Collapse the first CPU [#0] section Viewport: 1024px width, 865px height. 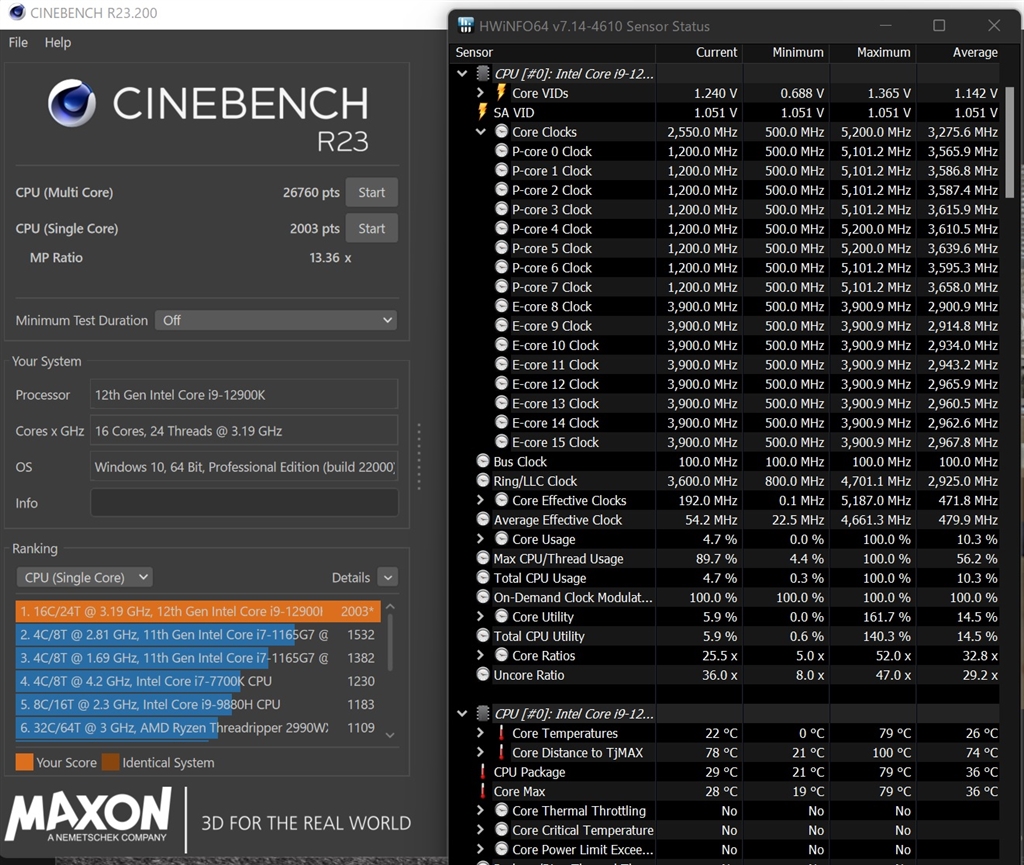point(462,73)
